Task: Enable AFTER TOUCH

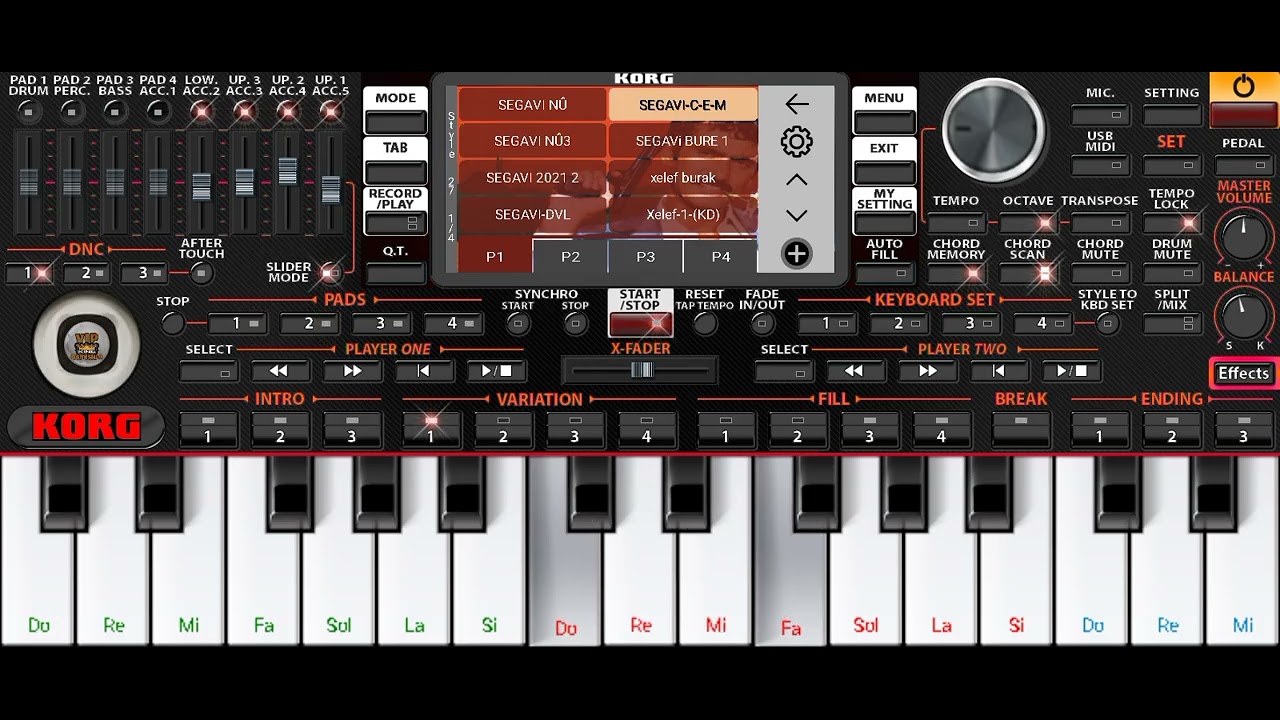Action: click(202, 273)
